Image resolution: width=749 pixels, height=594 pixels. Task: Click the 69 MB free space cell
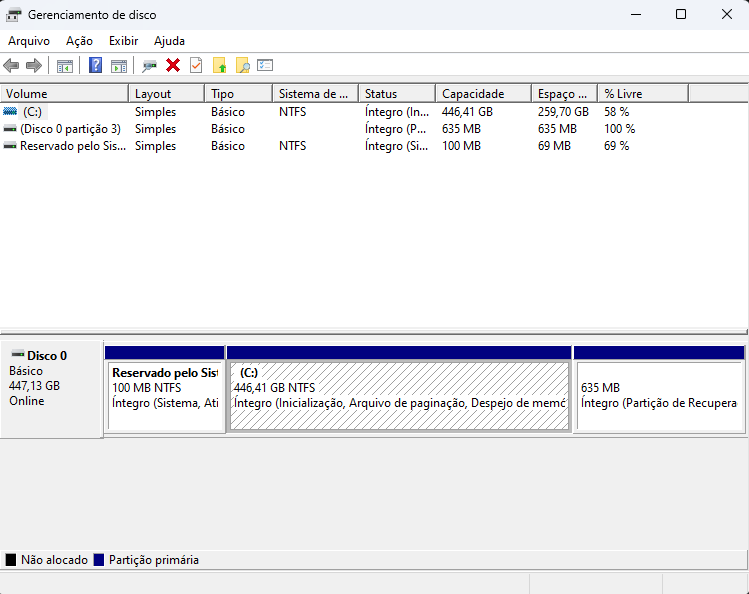click(x=554, y=146)
